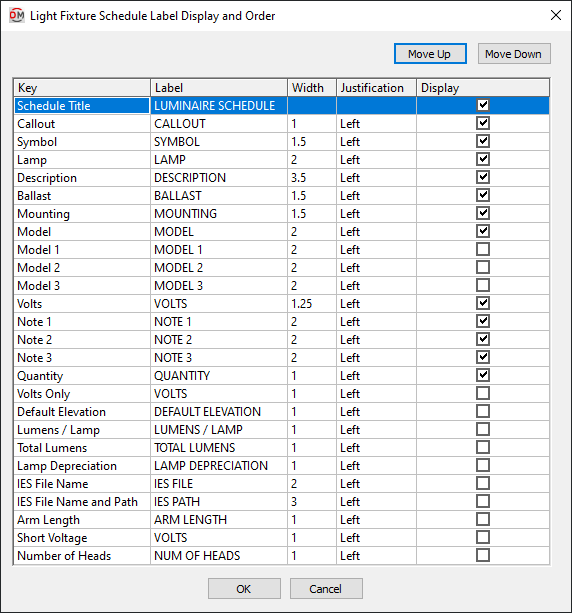This screenshot has height=613, width=572.
Task: Click the Width cell of the Volts row
Action: [x=312, y=303]
